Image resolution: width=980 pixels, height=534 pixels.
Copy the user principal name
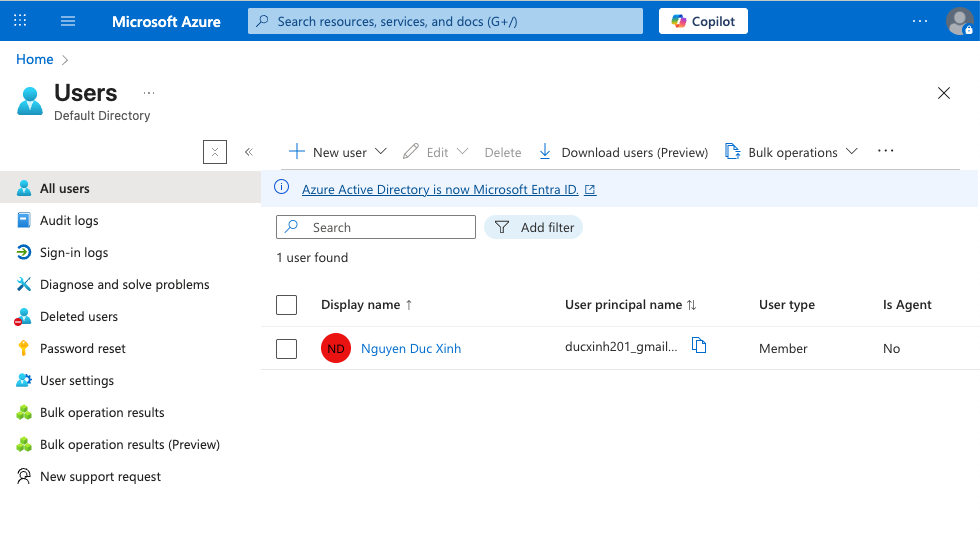click(x=699, y=345)
